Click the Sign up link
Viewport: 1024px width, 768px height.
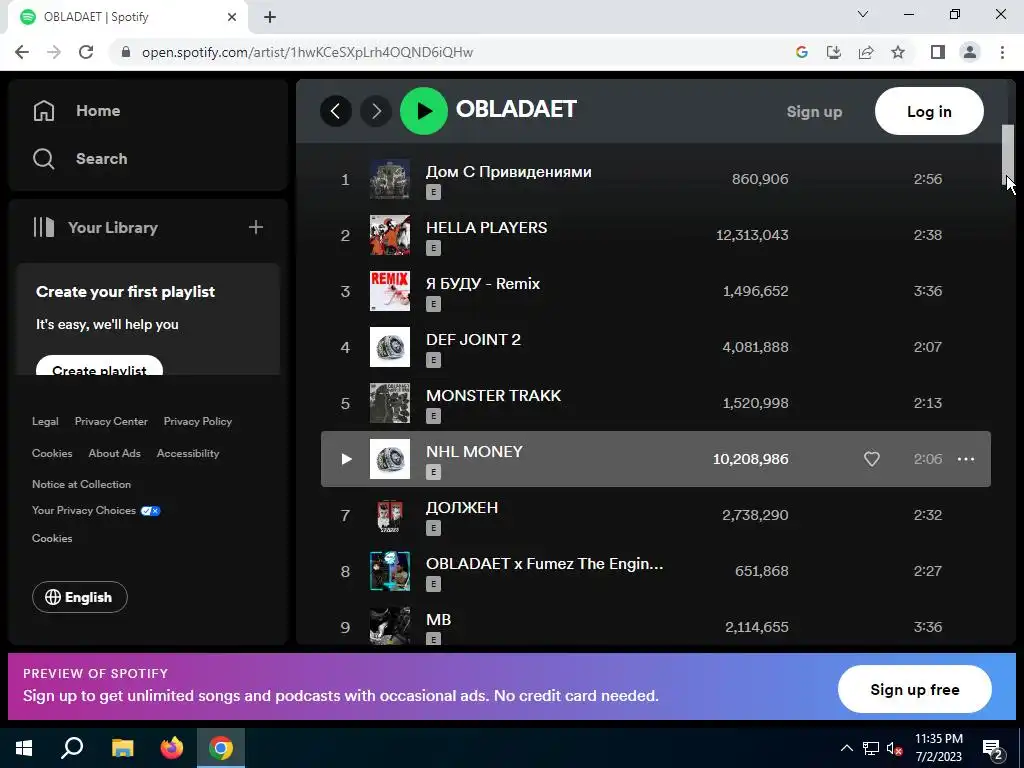point(814,112)
